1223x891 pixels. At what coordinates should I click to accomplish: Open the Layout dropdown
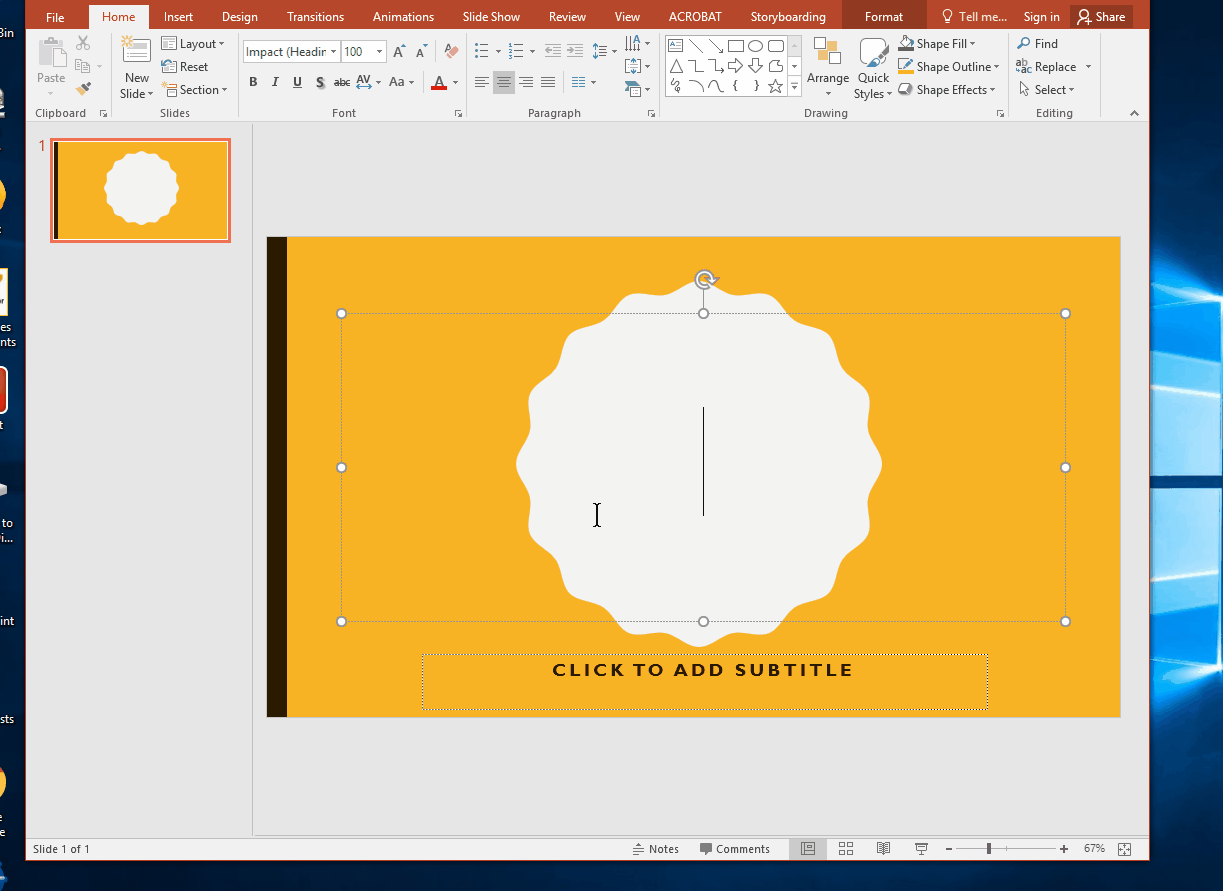coord(193,44)
